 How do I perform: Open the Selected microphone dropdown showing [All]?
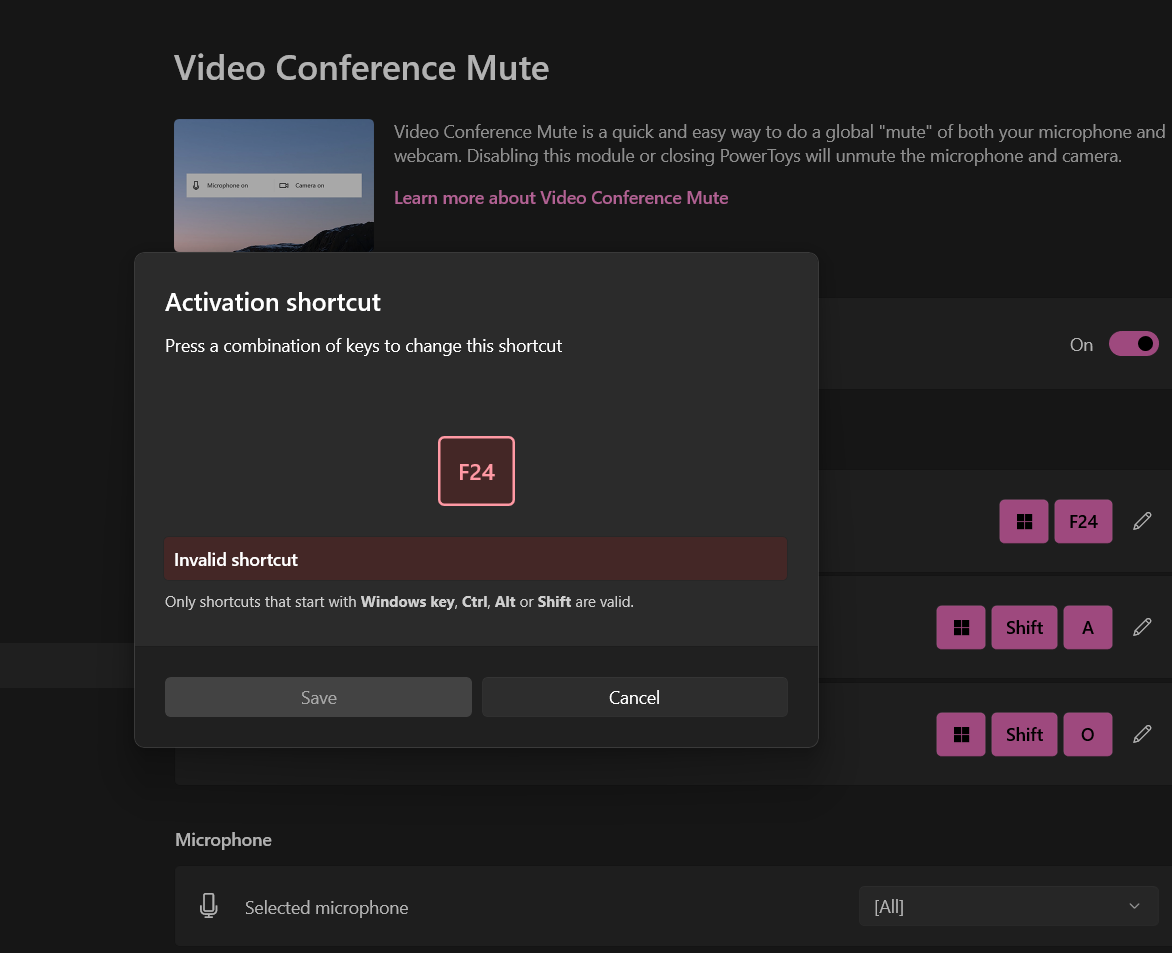[x=1008, y=906]
